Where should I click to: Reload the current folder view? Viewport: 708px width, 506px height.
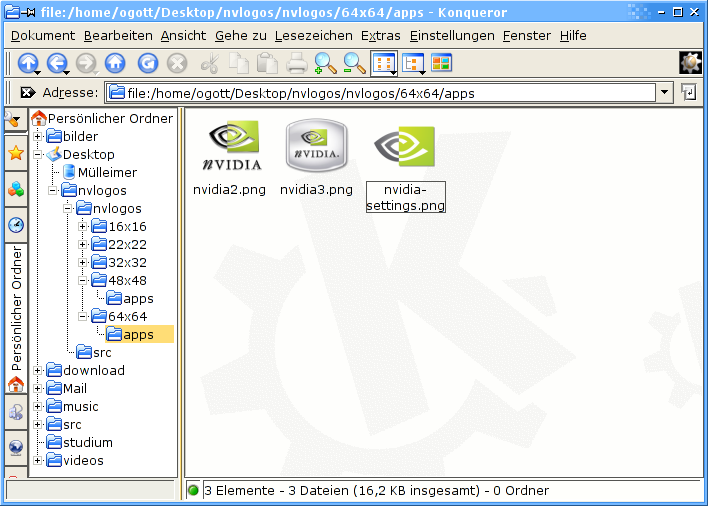tap(148, 63)
